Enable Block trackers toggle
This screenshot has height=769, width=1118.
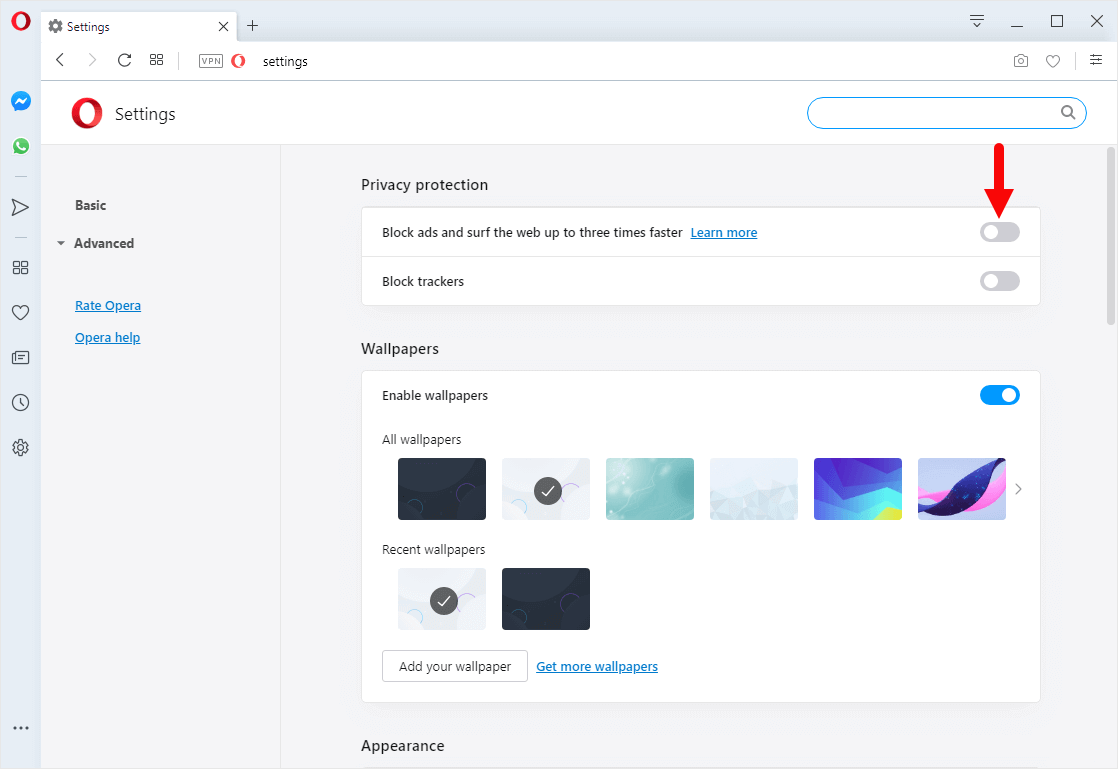tap(1000, 282)
